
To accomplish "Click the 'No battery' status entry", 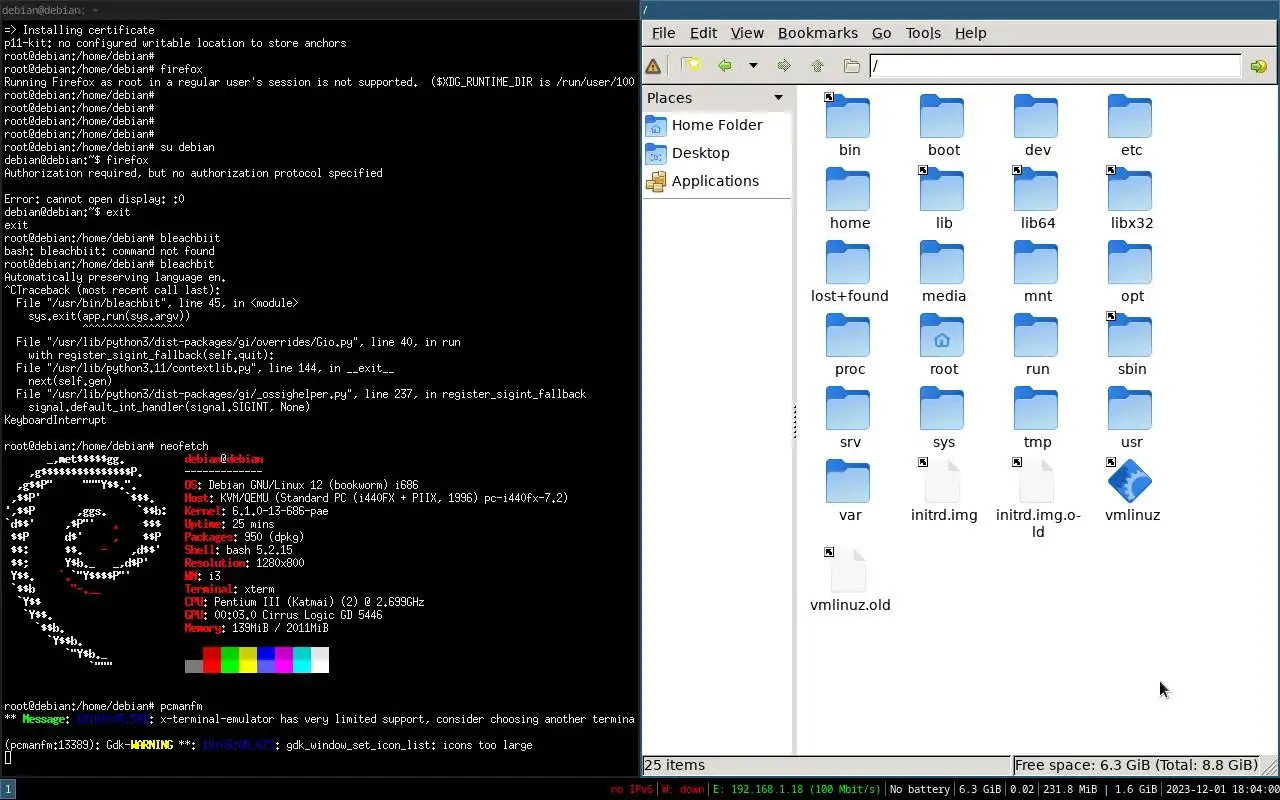I will pyautogui.click(x=919, y=789).
